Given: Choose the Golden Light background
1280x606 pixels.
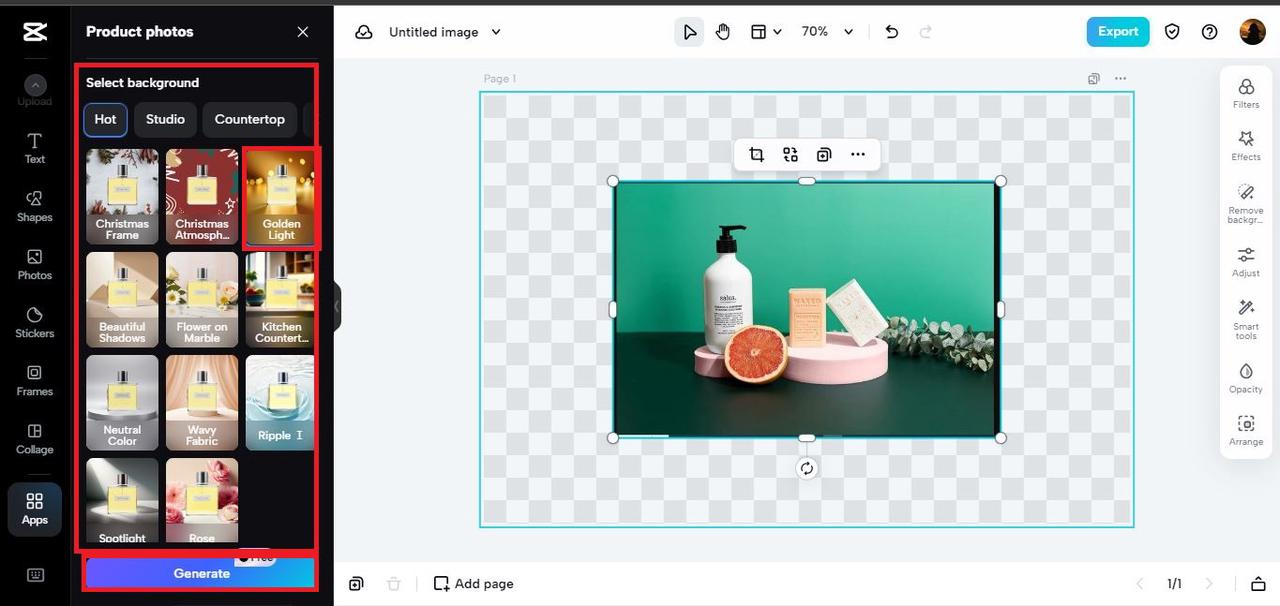Looking at the screenshot, I should point(280,196).
